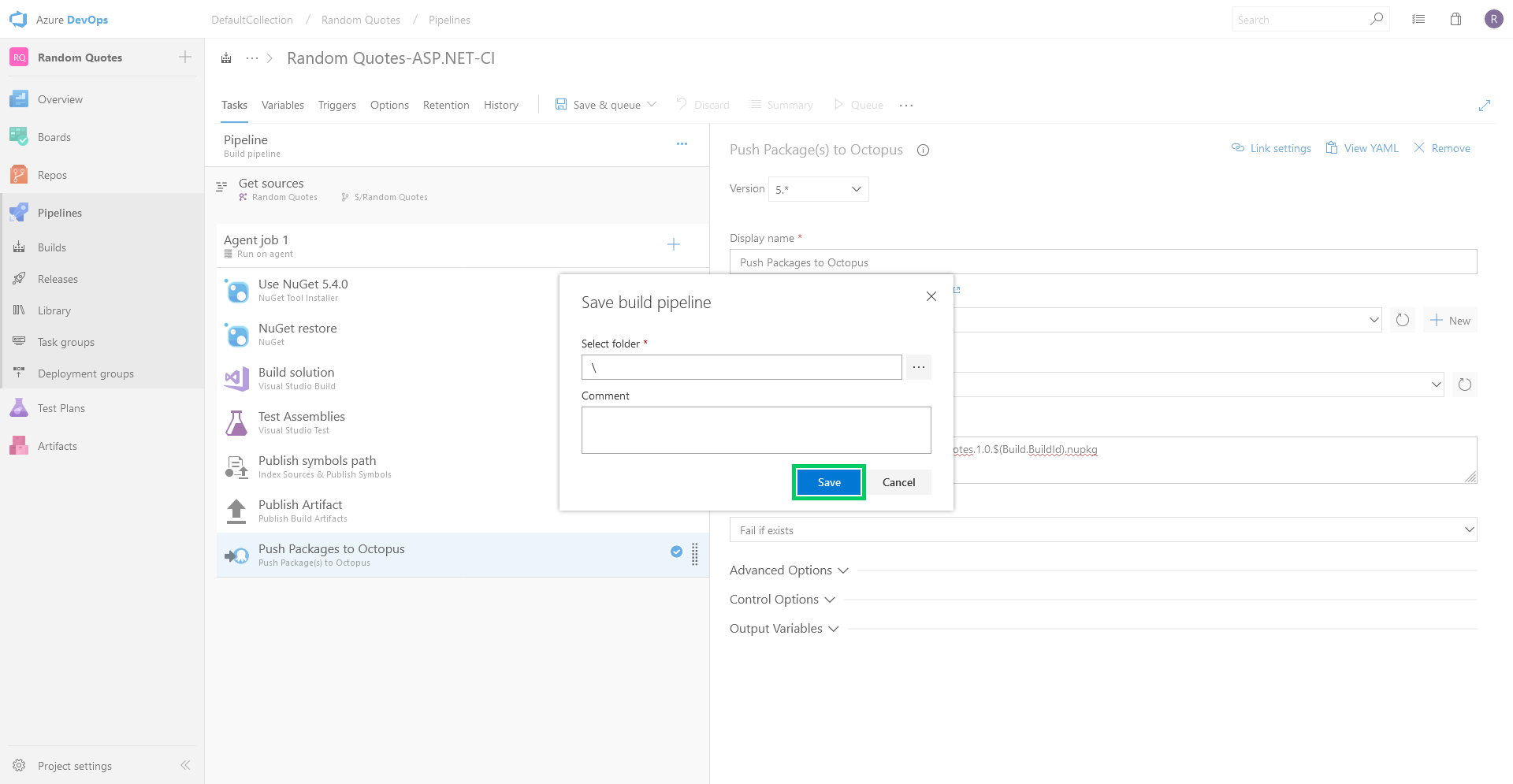Refresh the Space dropdown list
The width and height of the screenshot is (1513, 784).
(1464, 385)
